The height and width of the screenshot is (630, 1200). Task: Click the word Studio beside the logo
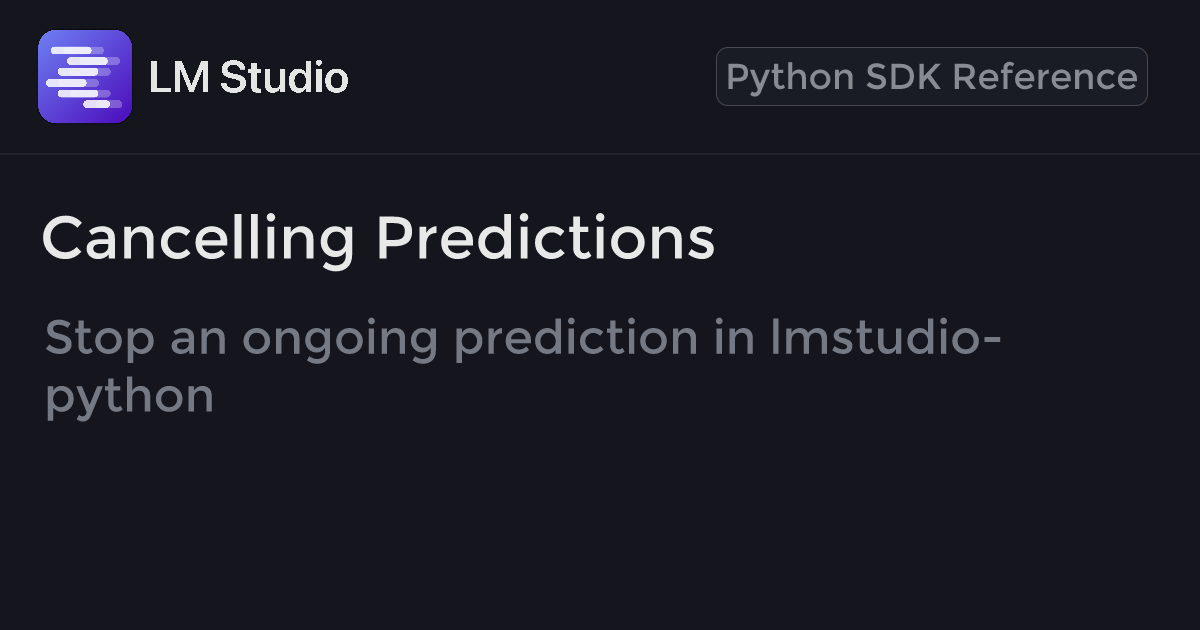284,77
